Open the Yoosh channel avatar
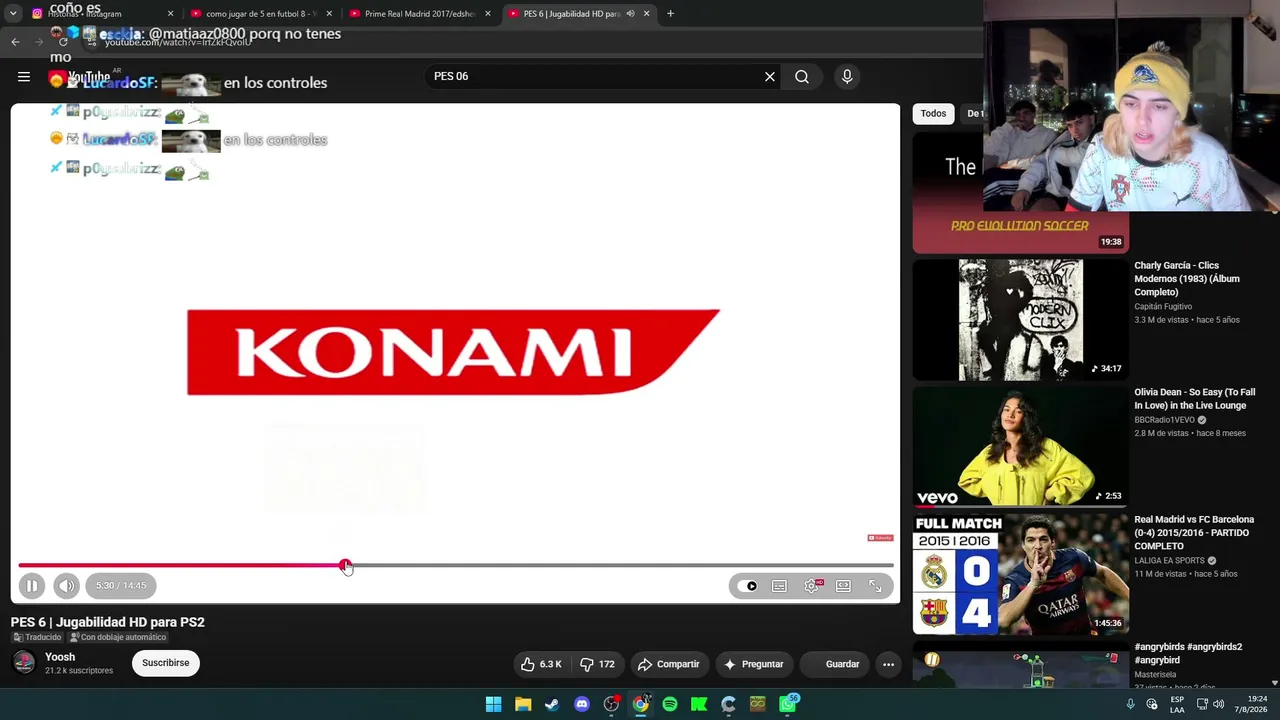1280x720 pixels. click(x=24, y=662)
